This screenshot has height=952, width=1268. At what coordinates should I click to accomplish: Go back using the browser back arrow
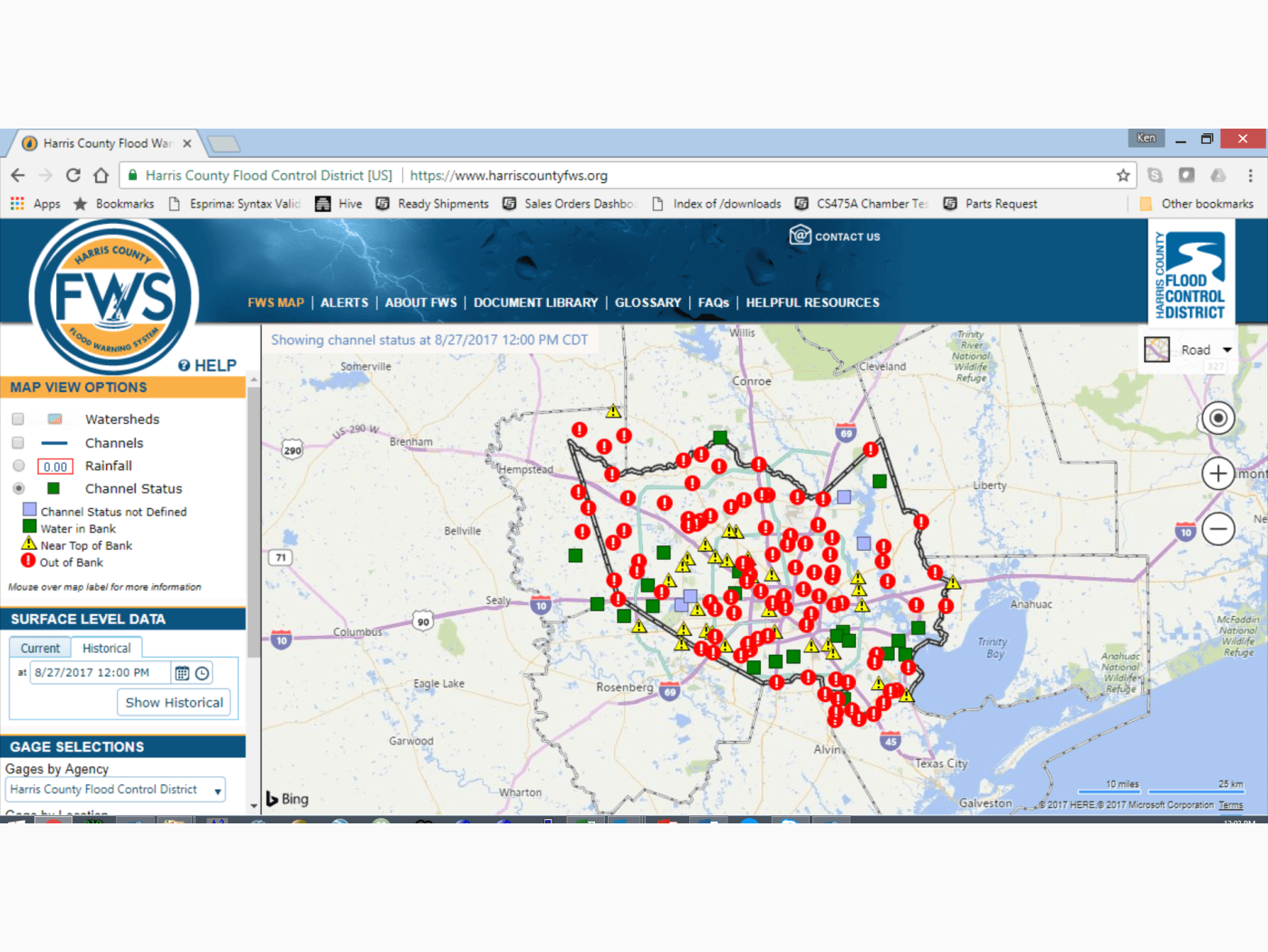point(18,175)
